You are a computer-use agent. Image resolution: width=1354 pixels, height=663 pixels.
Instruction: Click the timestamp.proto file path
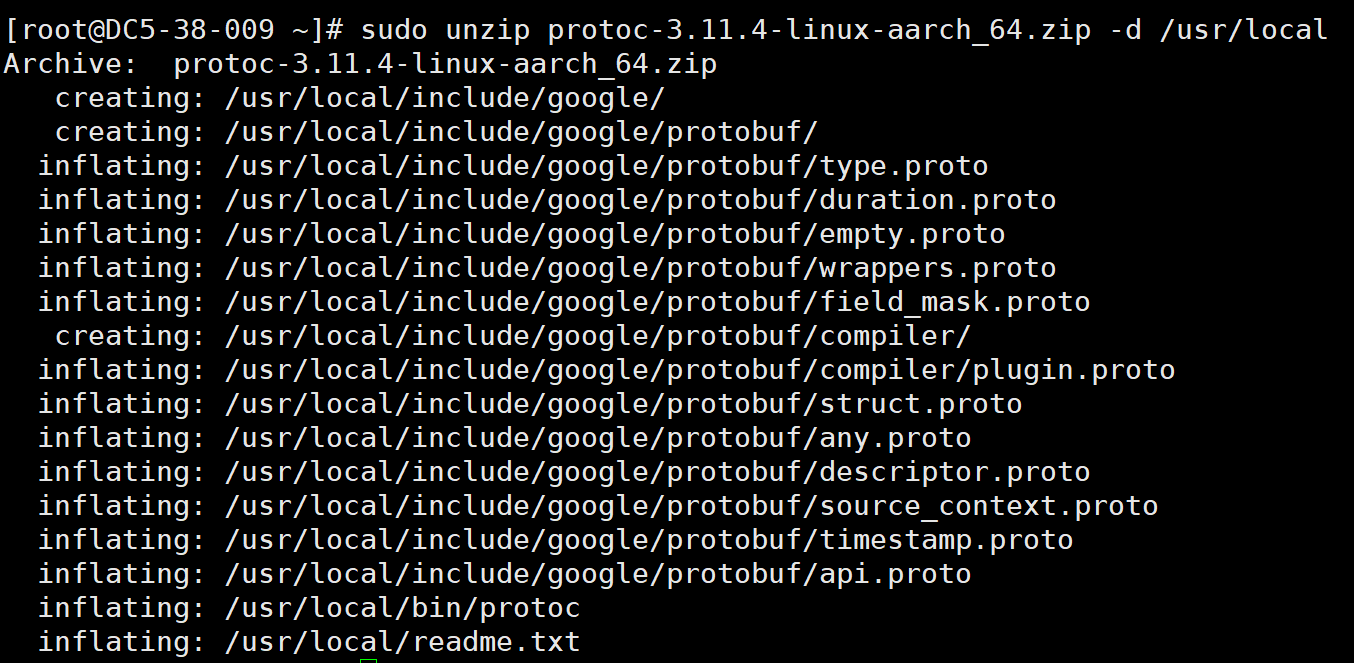point(649,540)
